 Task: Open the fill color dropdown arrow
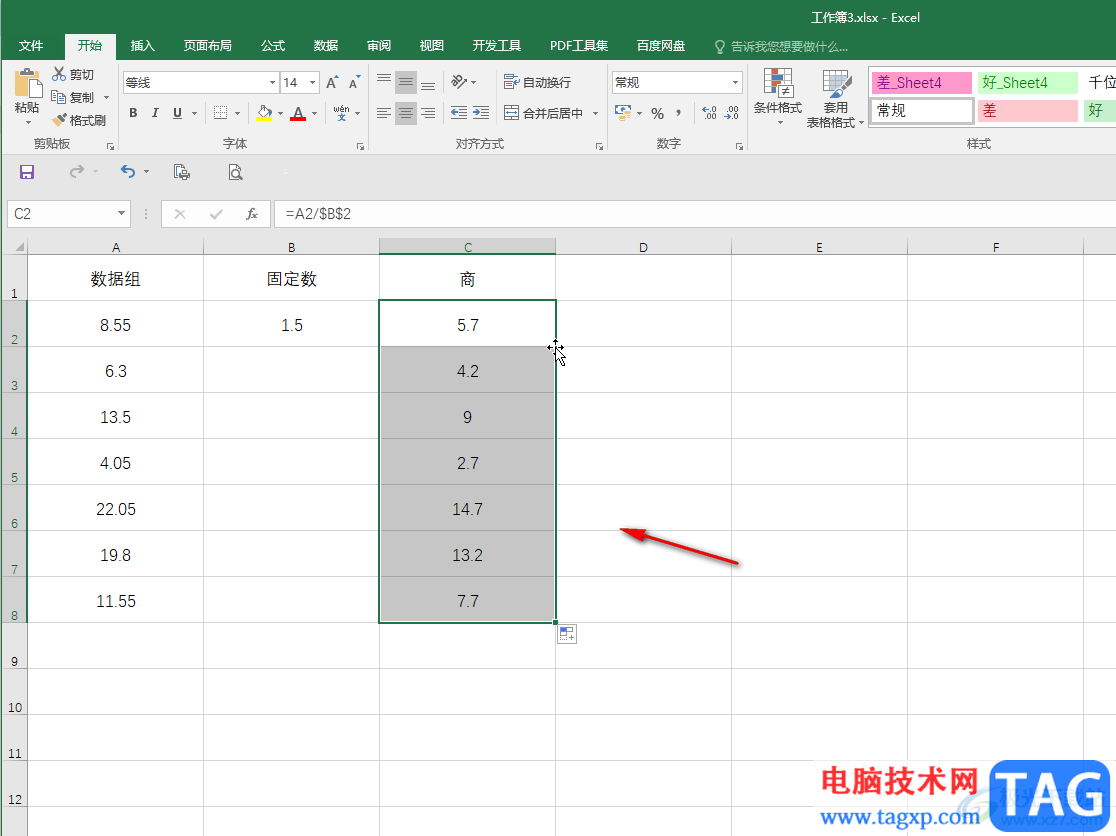pos(280,113)
